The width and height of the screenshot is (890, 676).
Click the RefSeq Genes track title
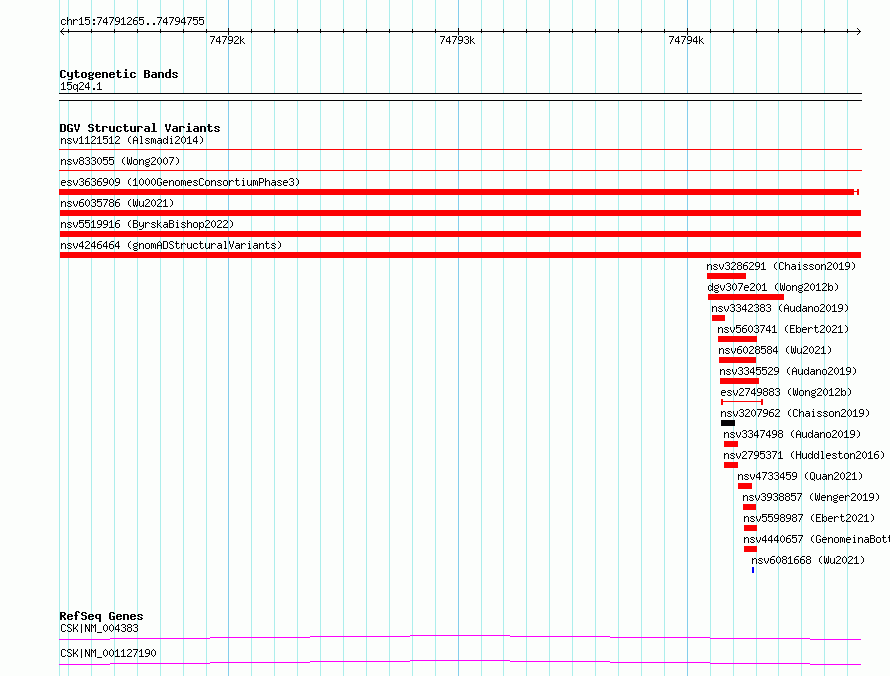click(x=101, y=616)
